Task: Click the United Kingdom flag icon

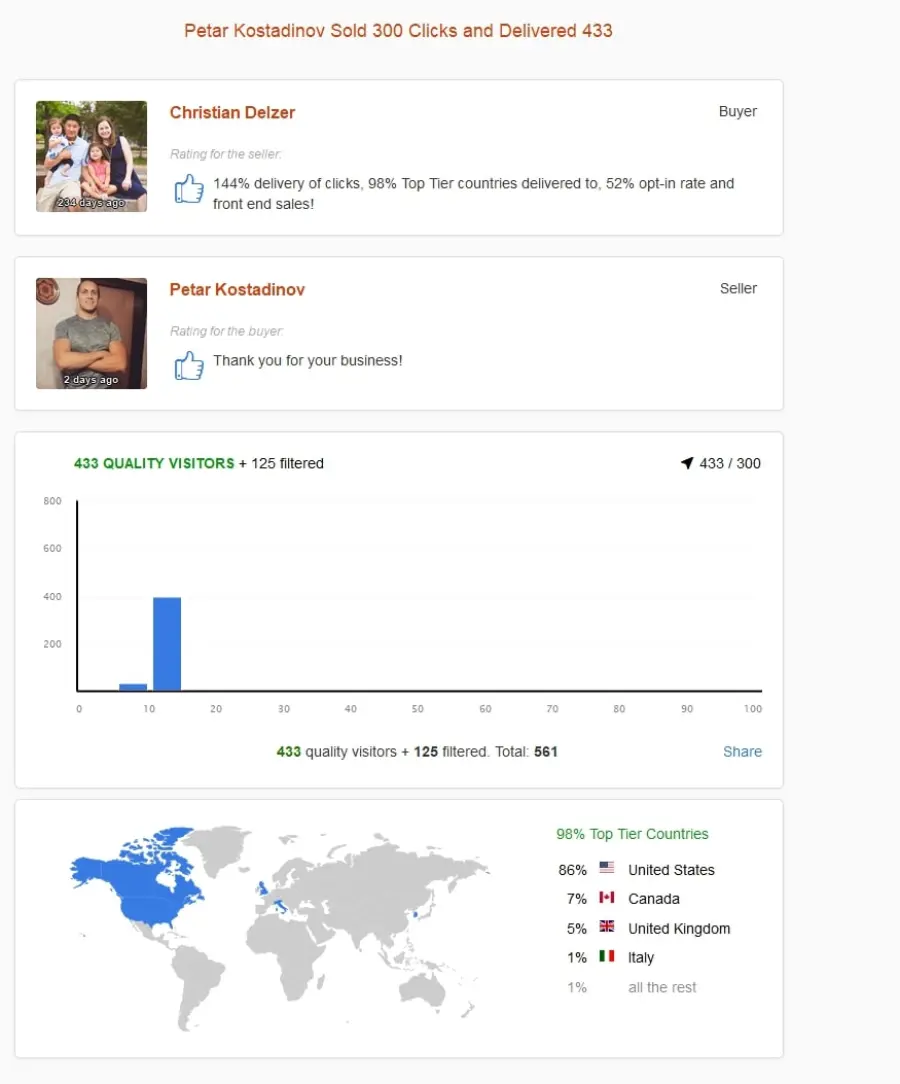Action: click(x=606, y=926)
